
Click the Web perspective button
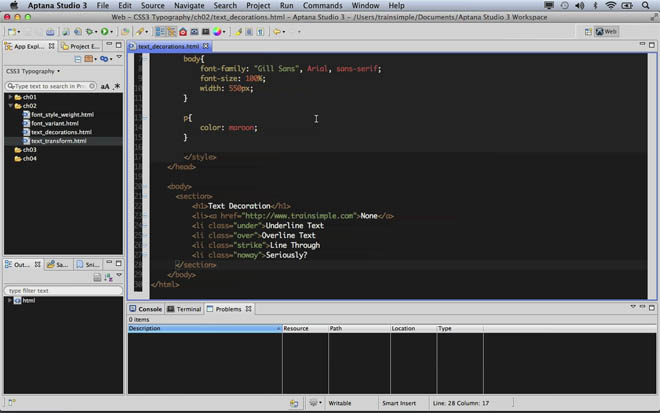[607, 32]
